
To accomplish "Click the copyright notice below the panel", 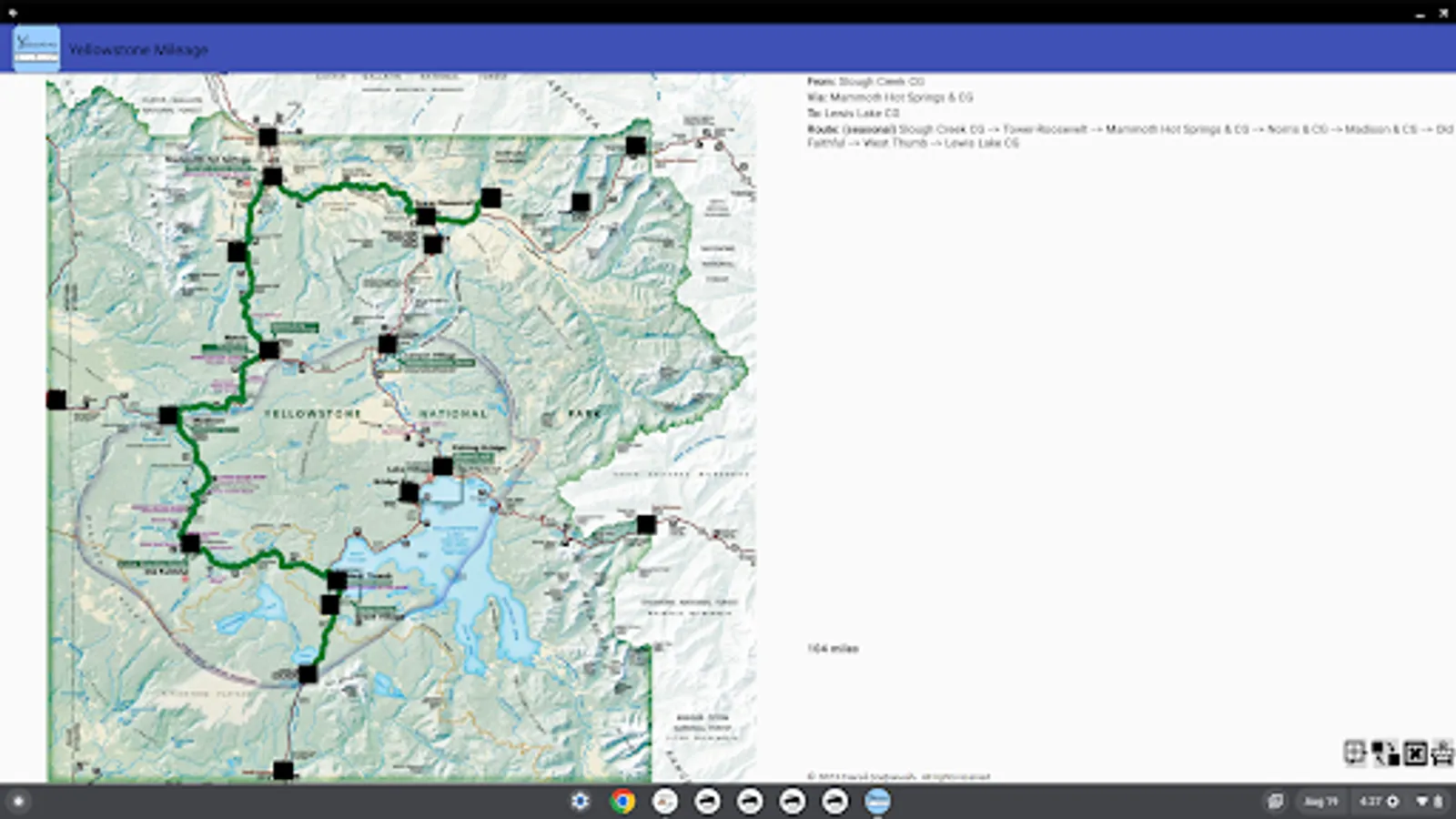I will pyautogui.click(x=898, y=777).
